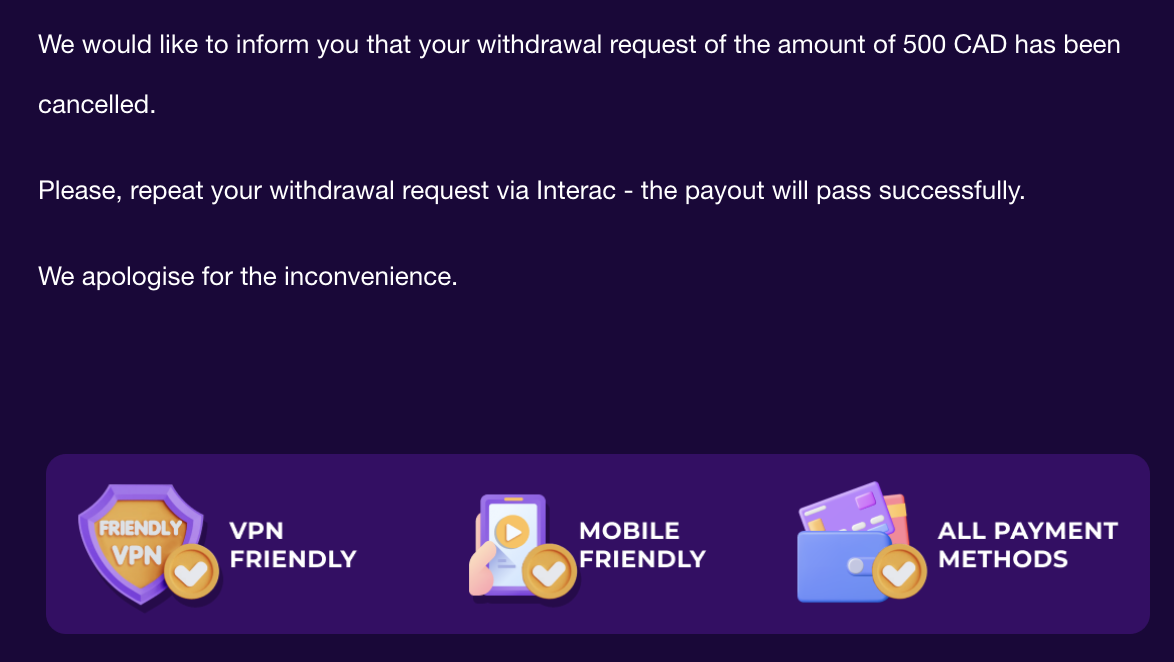This screenshot has width=1174, height=662.
Task: Click the apology sentence about inconvenience
Action: [247, 276]
